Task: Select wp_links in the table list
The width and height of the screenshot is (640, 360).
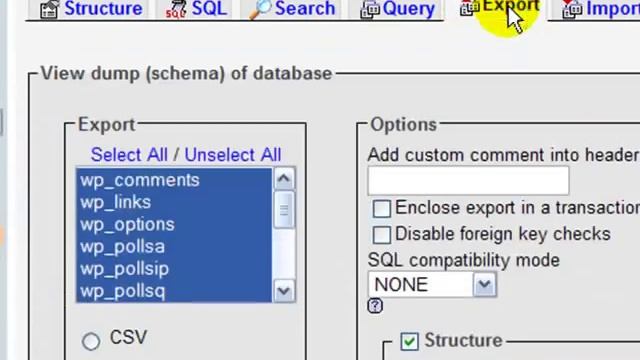Action: pyautogui.click(x=174, y=202)
